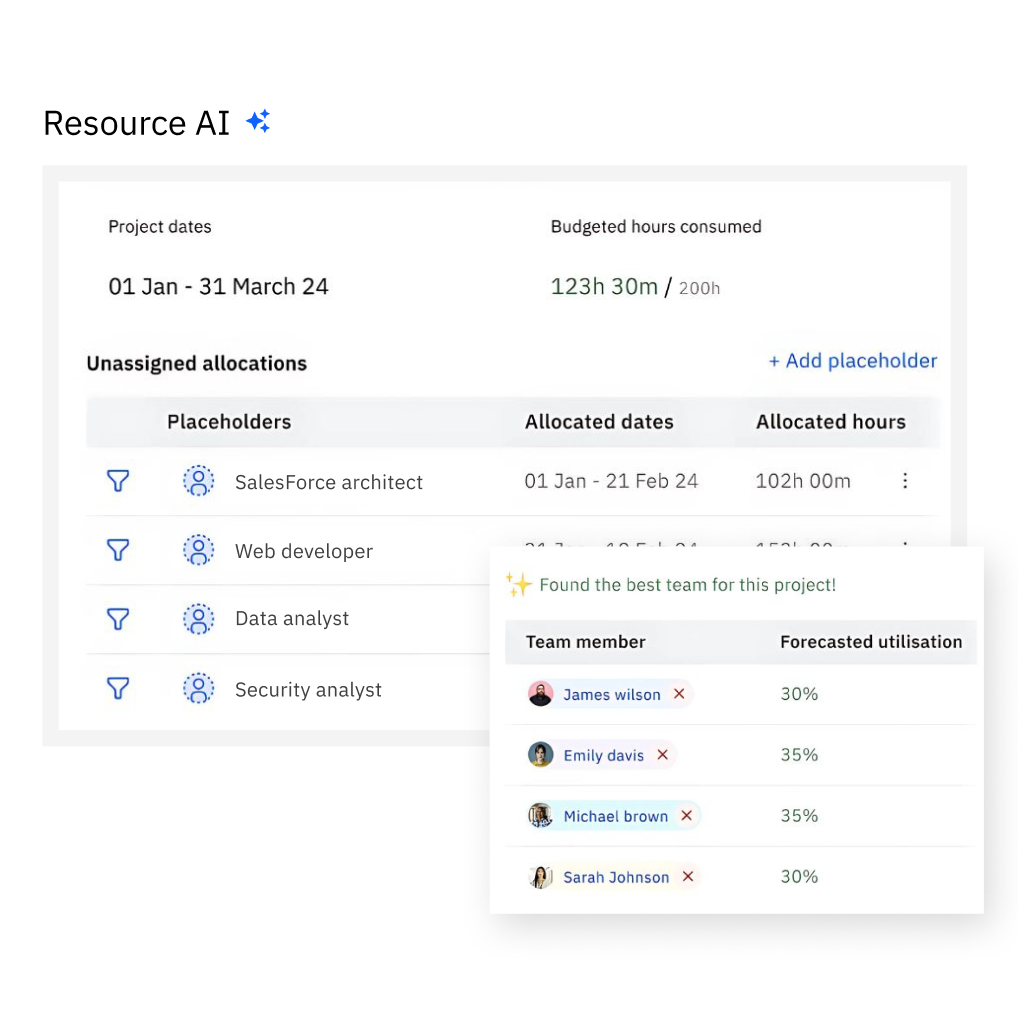This screenshot has width=1018, height=1029.
Task: Open the Sarah Johnson team member name
Action: tap(616, 877)
